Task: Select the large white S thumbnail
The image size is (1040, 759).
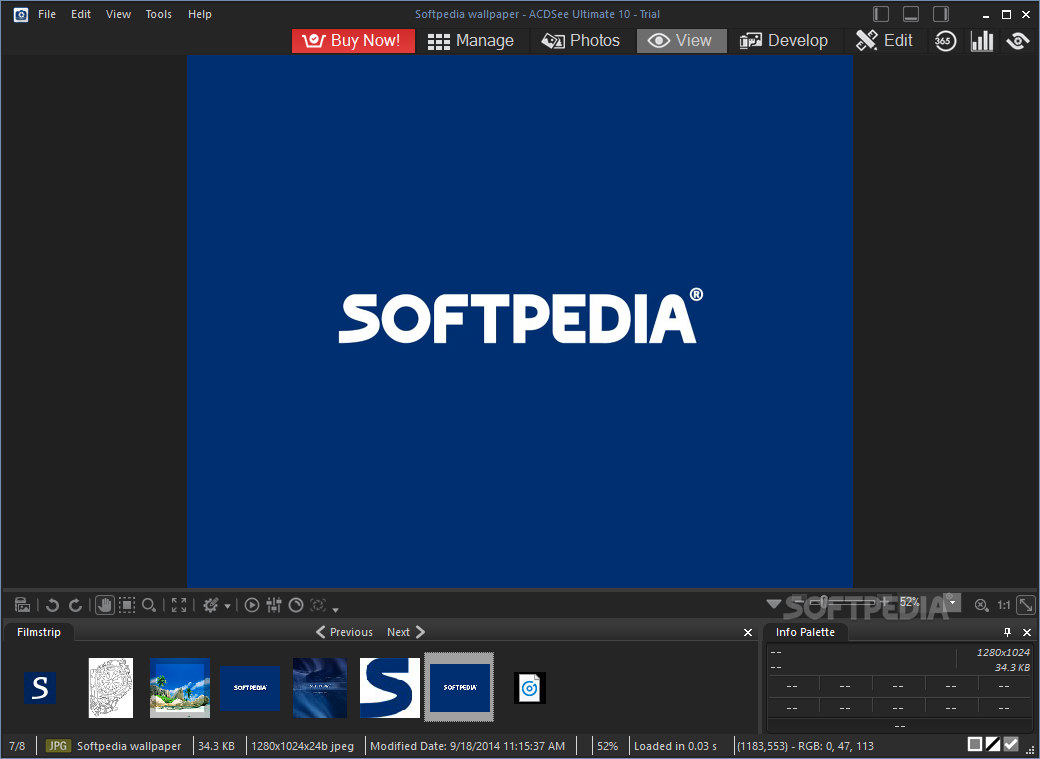Action: pyautogui.click(x=390, y=688)
